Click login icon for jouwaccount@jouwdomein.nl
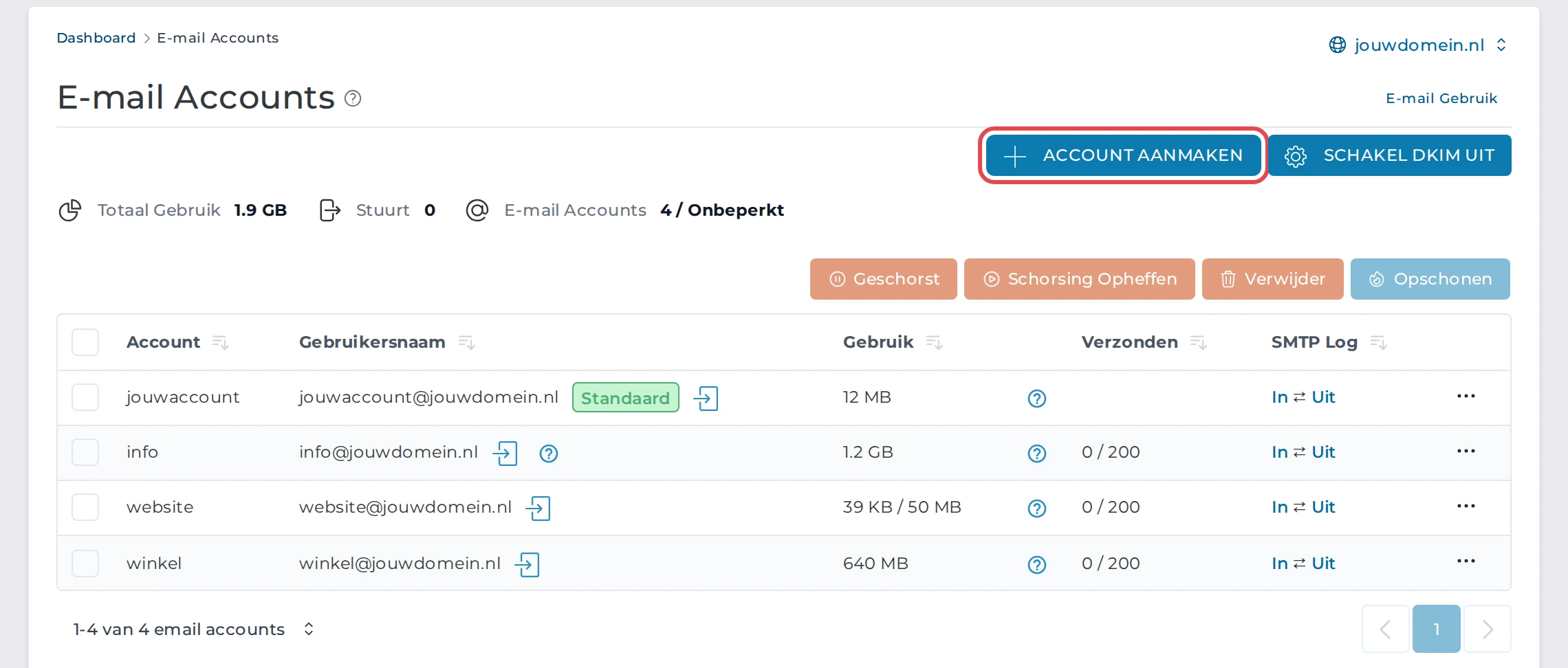 point(706,398)
